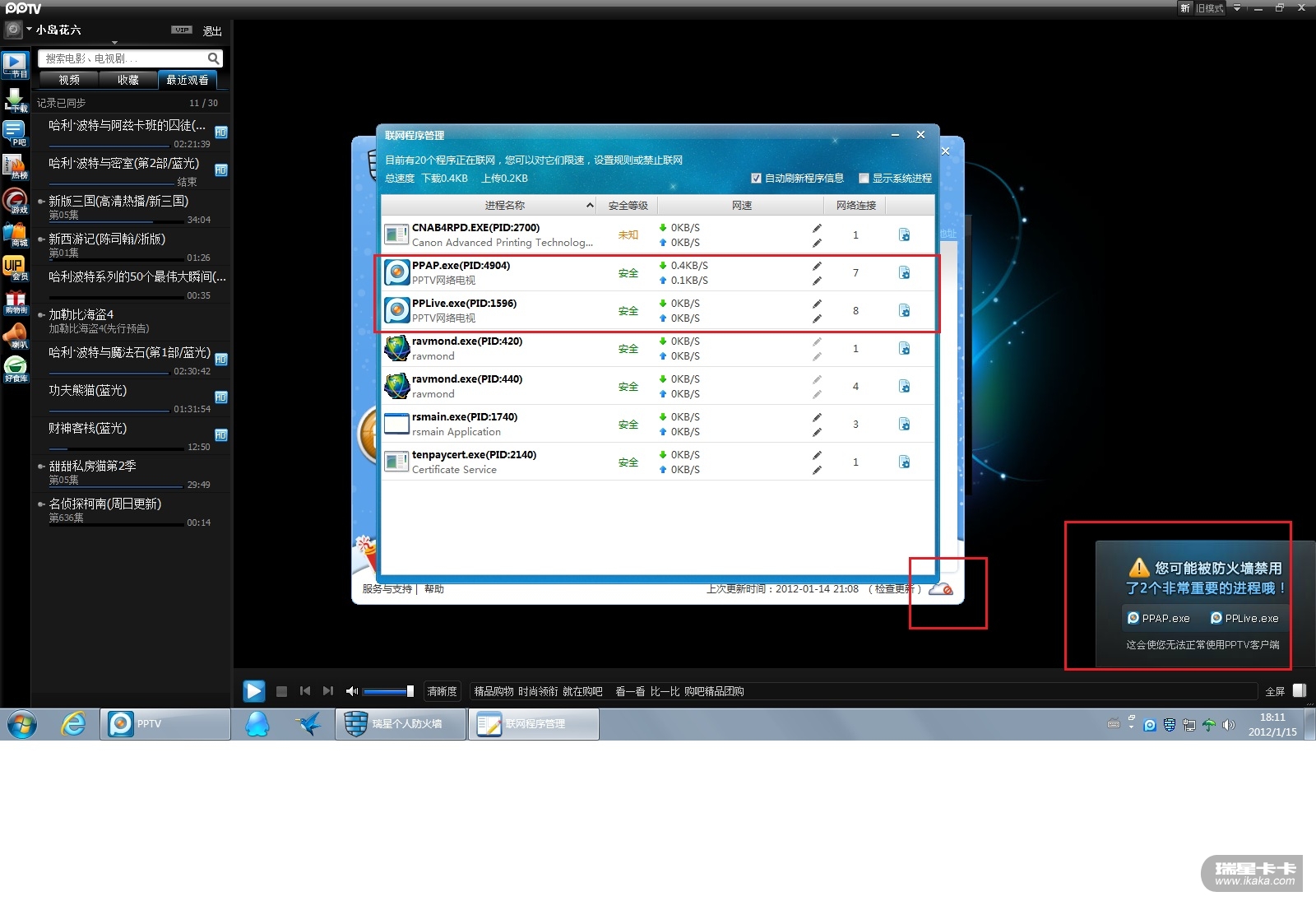
Task: Open the 下载 download sidebar icon
Action: pos(15,100)
